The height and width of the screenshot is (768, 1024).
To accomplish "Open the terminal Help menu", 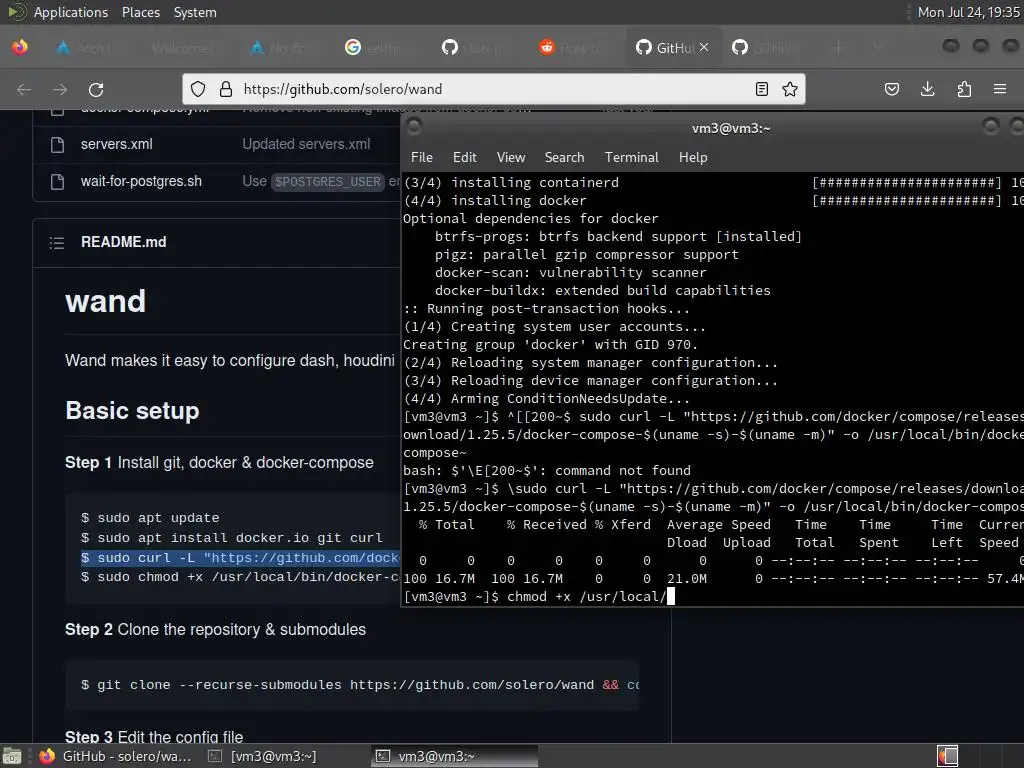I will tap(693, 157).
